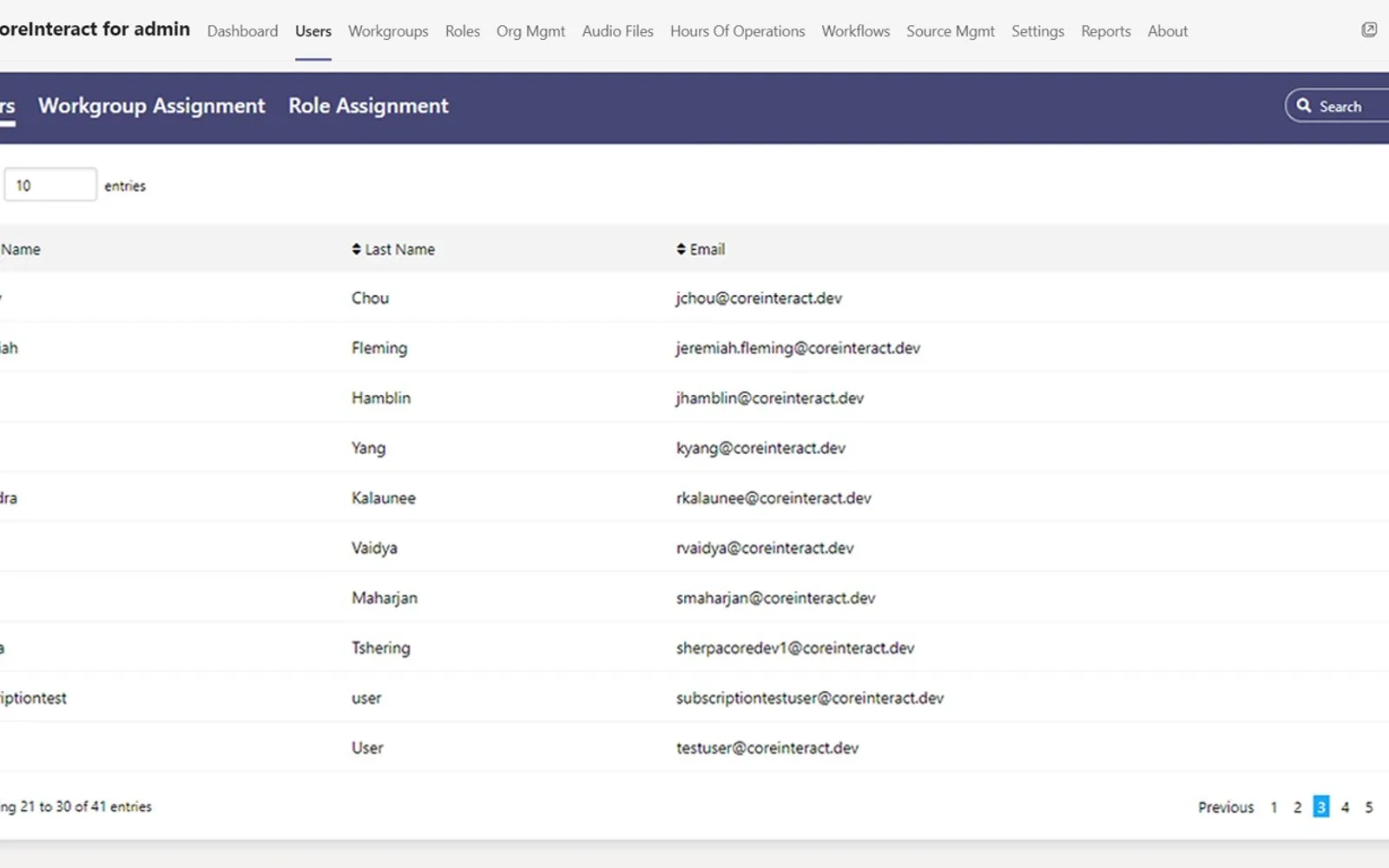Go to page 4
The image size is (1389, 868).
coord(1345,807)
